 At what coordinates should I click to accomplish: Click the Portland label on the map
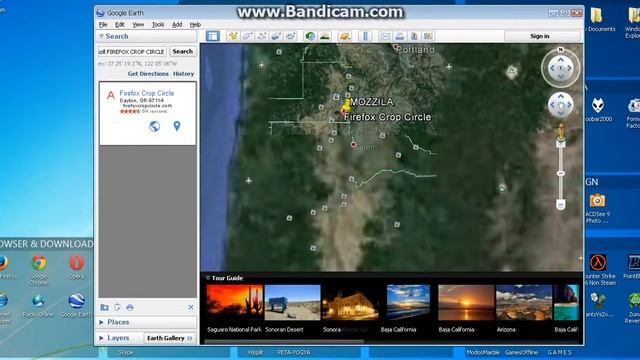[x=415, y=50]
